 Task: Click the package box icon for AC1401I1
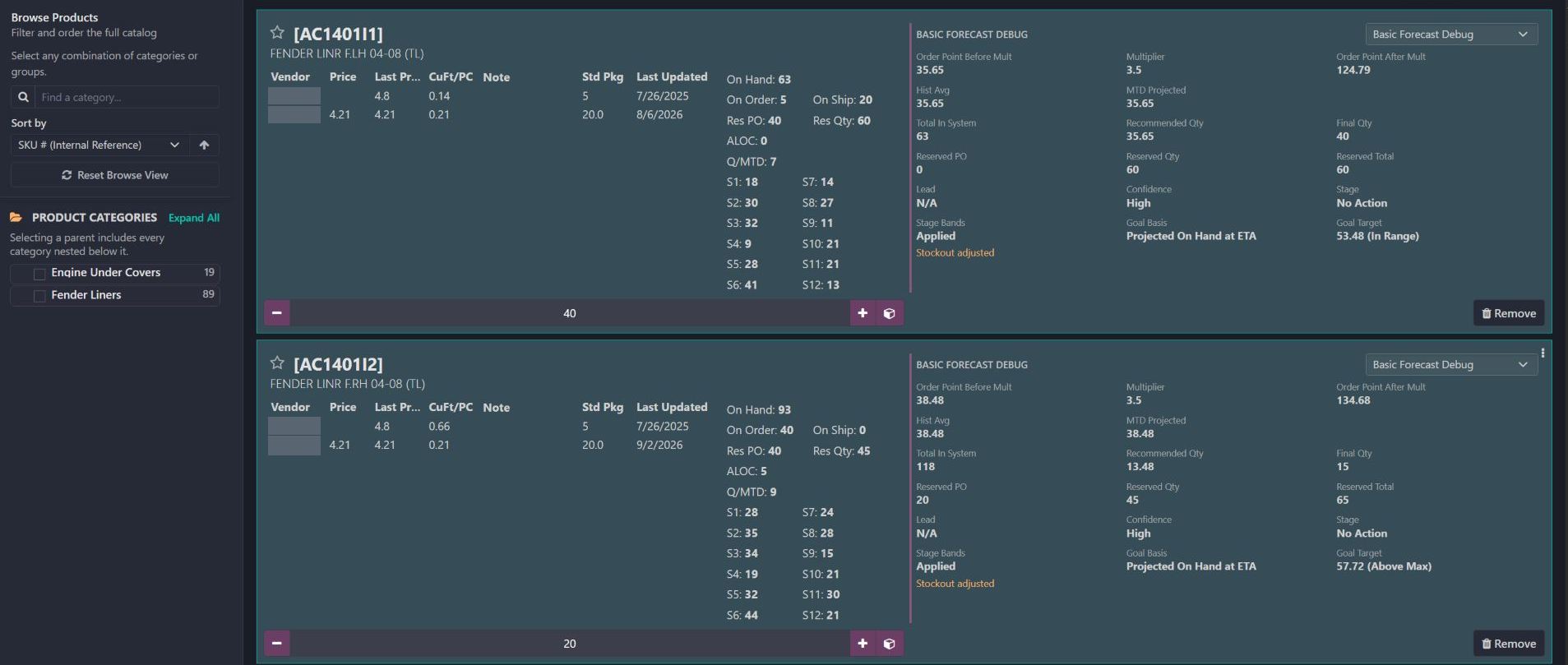point(890,313)
